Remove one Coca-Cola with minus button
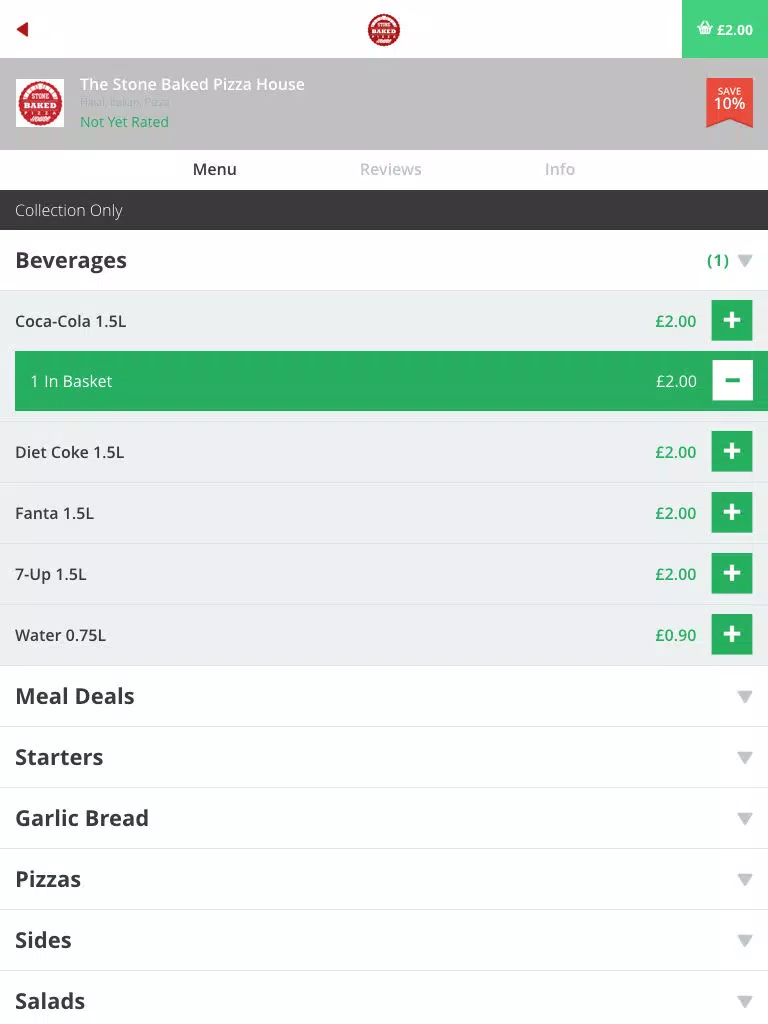Screen dimensions: 768x1024 pos(732,381)
